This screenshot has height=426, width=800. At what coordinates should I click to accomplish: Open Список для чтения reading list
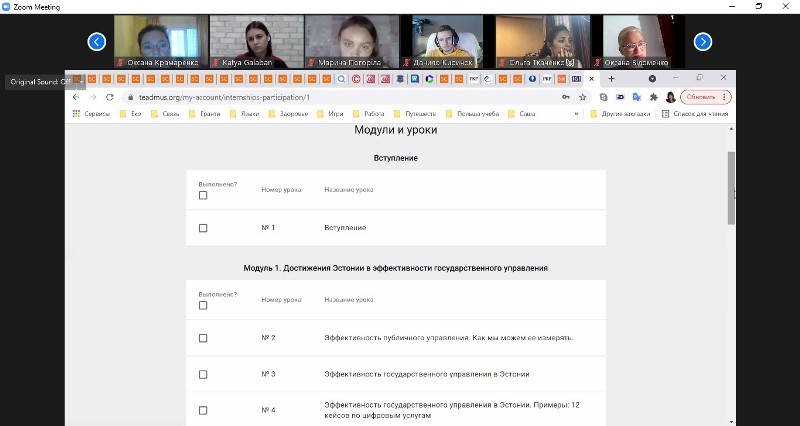click(695, 114)
